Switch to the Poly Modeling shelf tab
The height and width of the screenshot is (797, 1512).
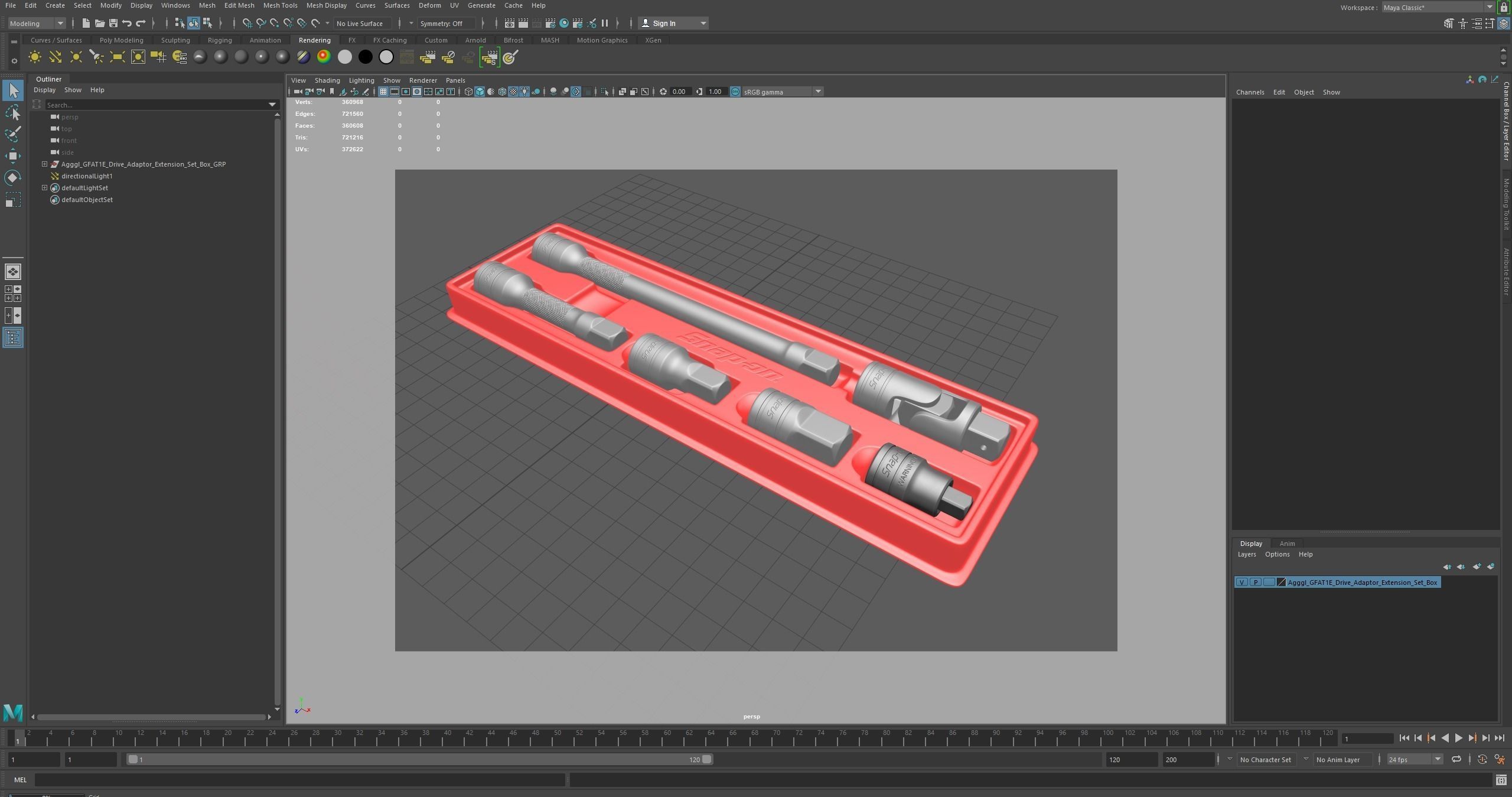tap(121, 40)
